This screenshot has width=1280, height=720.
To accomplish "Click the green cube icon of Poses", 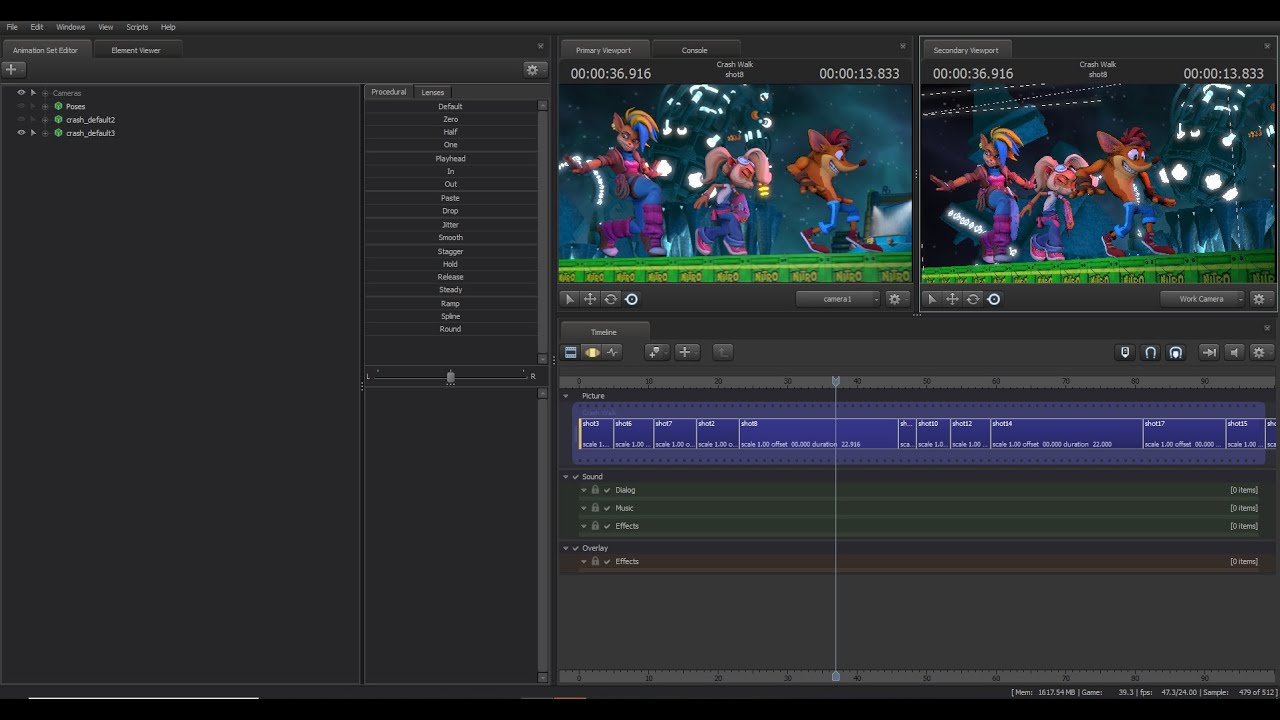I will pyautogui.click(x=58, y=106).
